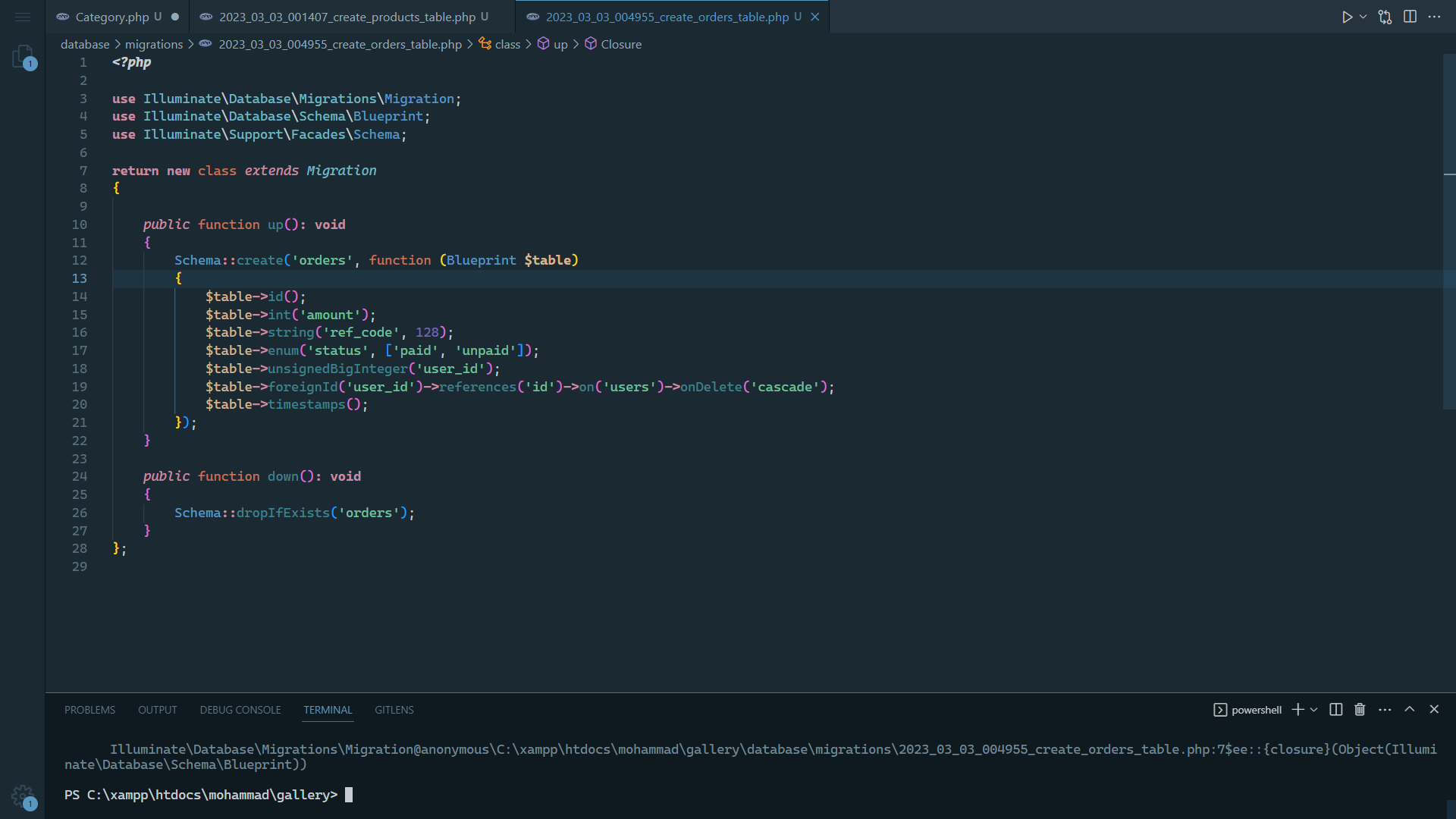The width and height of the screenshot is (1456, 819).
Task: Open the run options dropdown arrow
Action: (x=1363, y=17)
